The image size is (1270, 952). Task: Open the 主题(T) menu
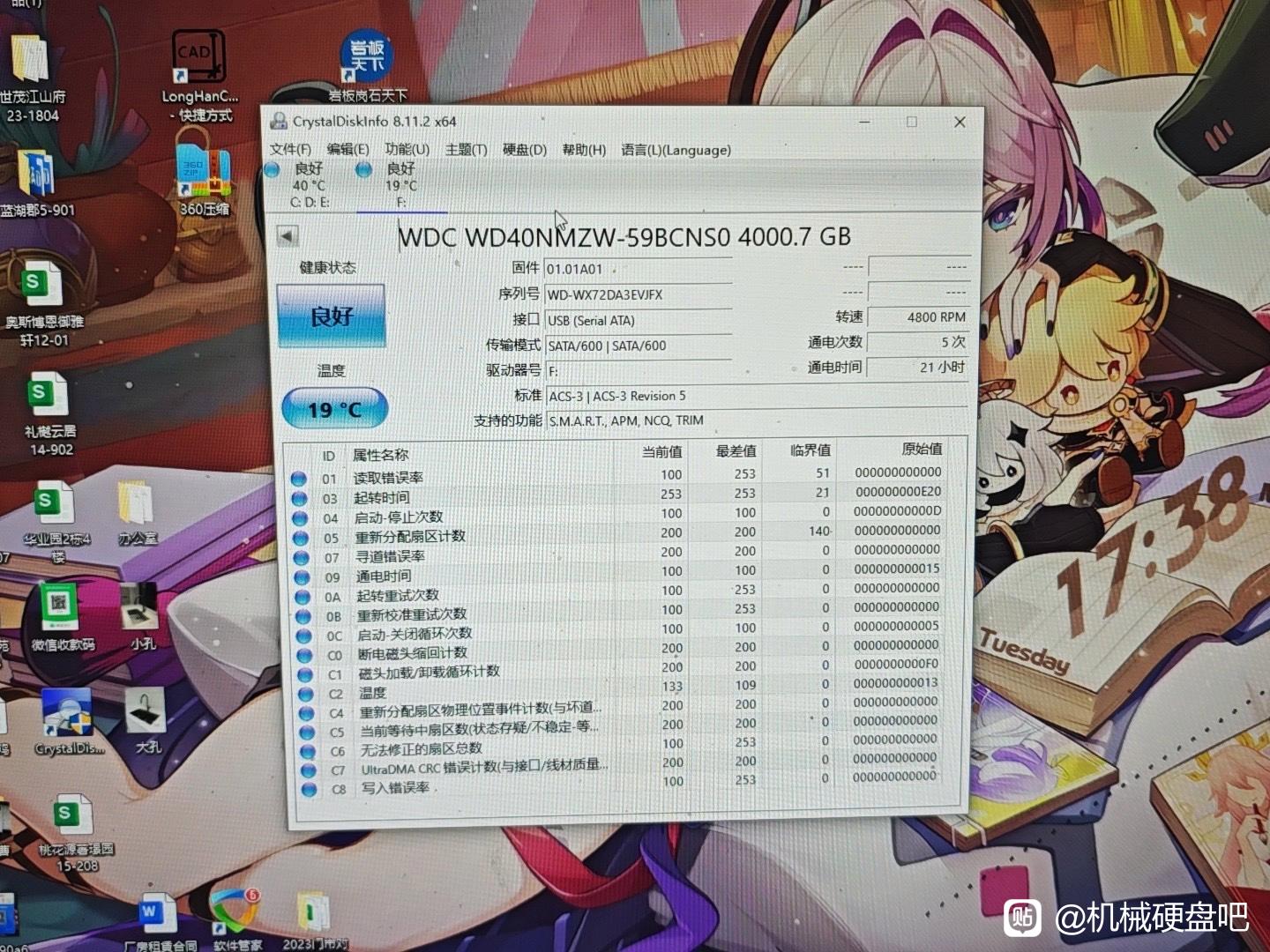click(466, 150)
